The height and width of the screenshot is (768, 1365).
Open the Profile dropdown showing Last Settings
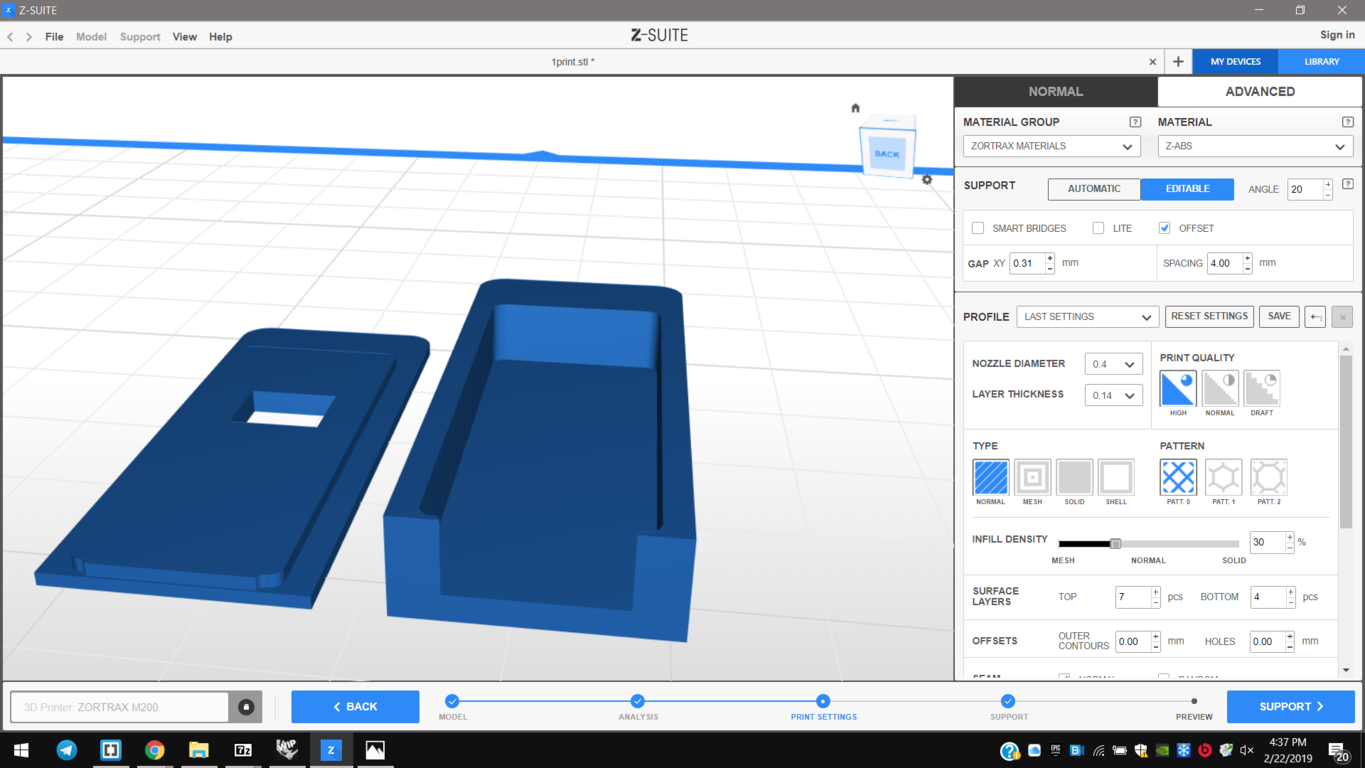coord(1087,317)
